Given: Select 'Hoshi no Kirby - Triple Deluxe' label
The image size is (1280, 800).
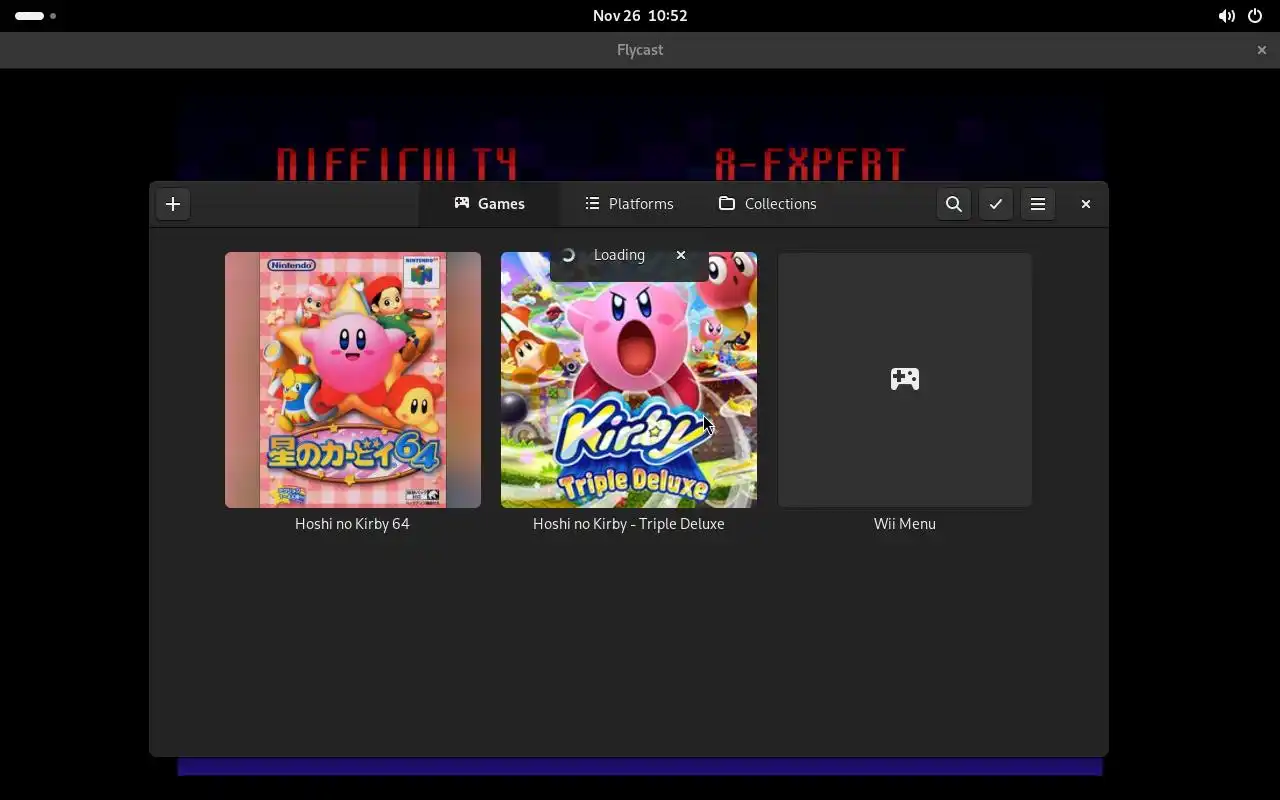Looking at the screenshot, I should point(629,524).
